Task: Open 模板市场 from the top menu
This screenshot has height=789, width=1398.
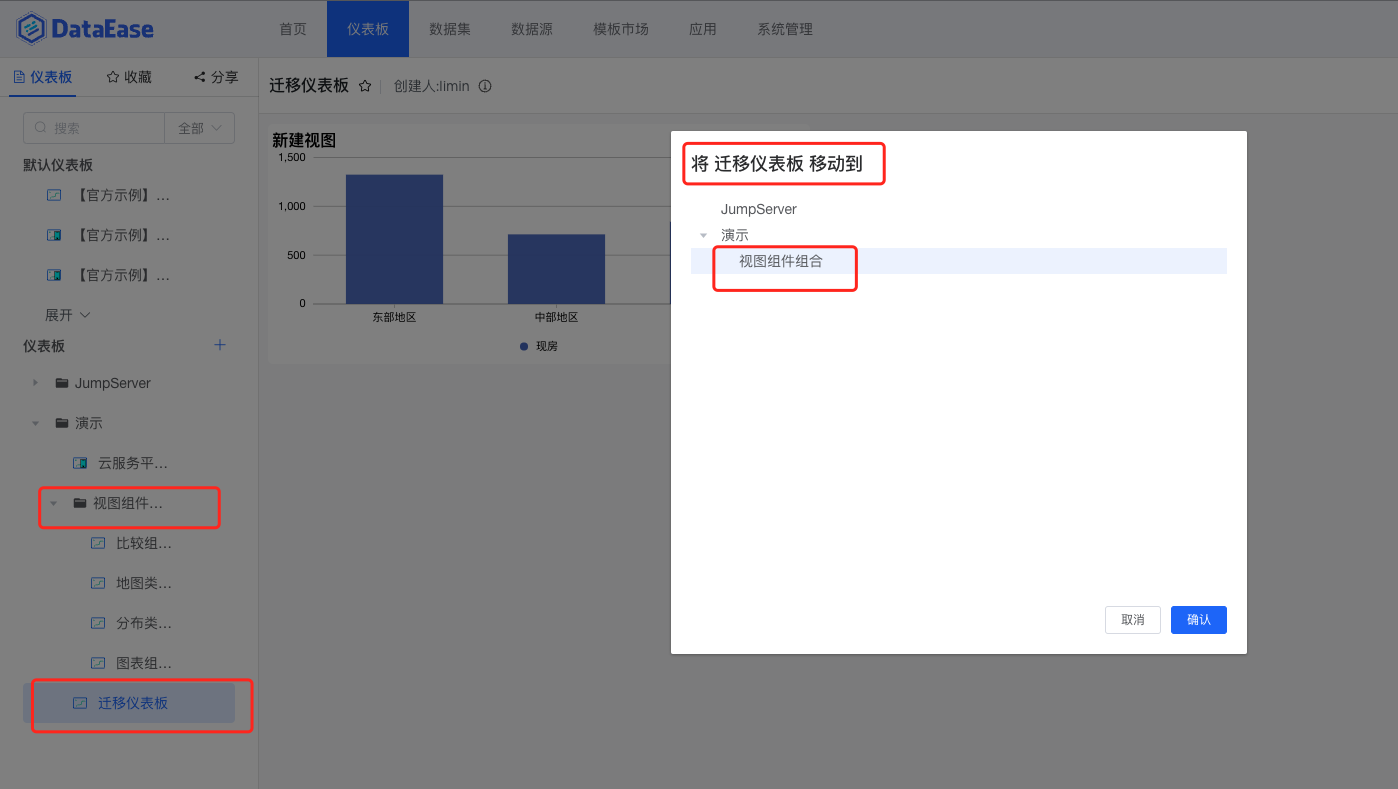Action: pos(620,29)
